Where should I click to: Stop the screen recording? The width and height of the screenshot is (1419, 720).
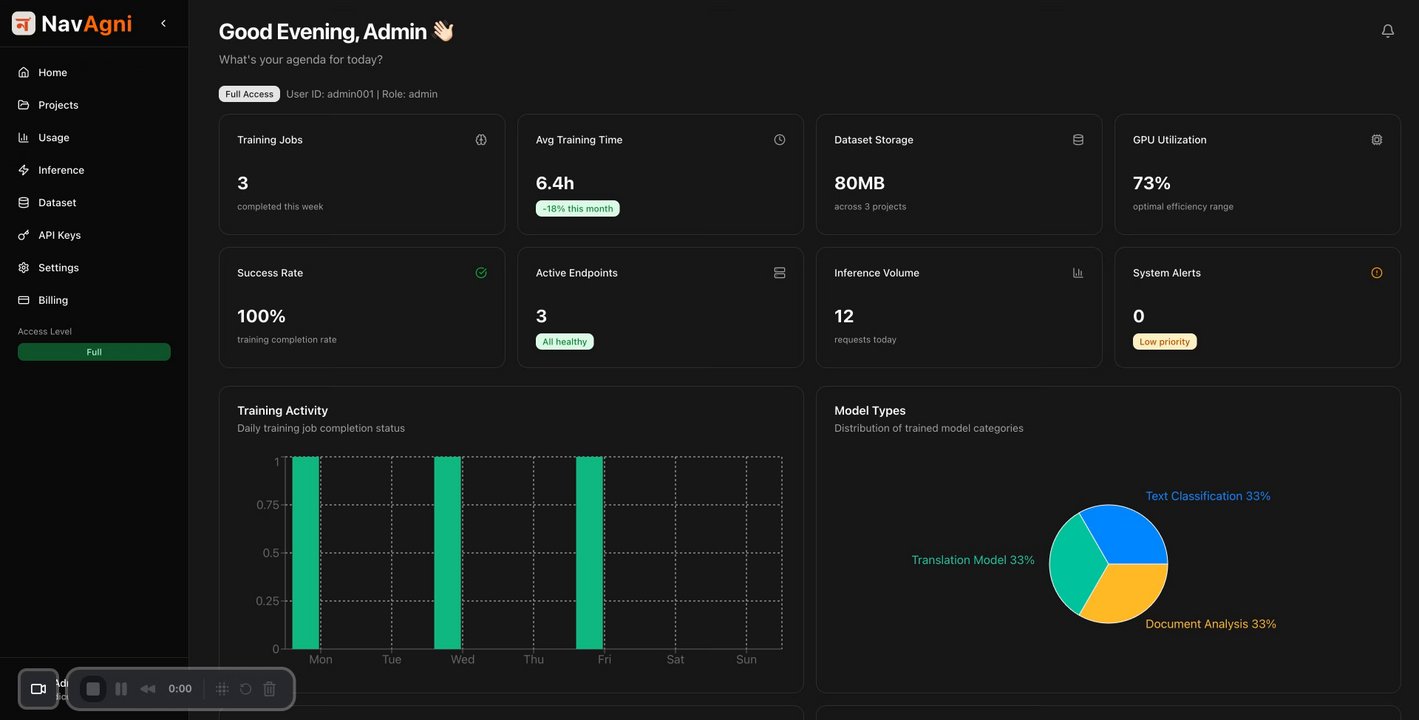click(93, 689)
